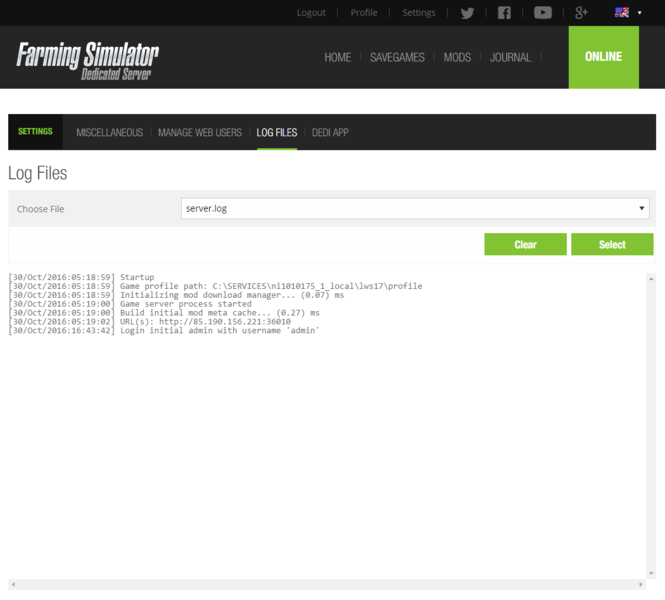Open the YouTube channel icon

543,13
